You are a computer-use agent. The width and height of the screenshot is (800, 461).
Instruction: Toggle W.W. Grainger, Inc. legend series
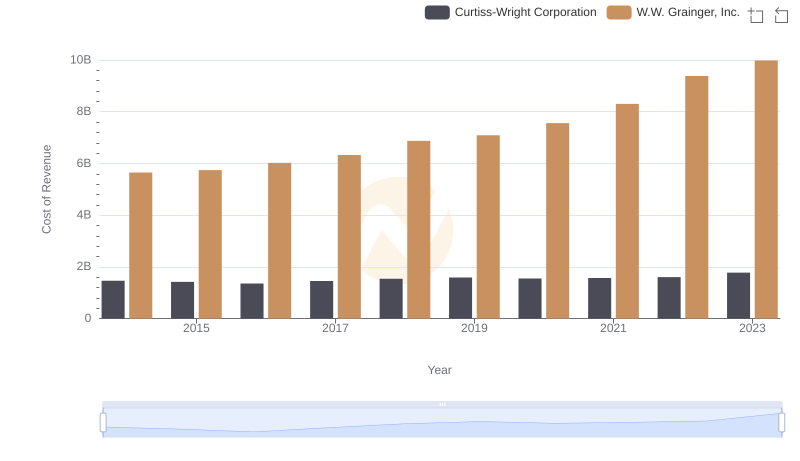click(x=673, y=12)
